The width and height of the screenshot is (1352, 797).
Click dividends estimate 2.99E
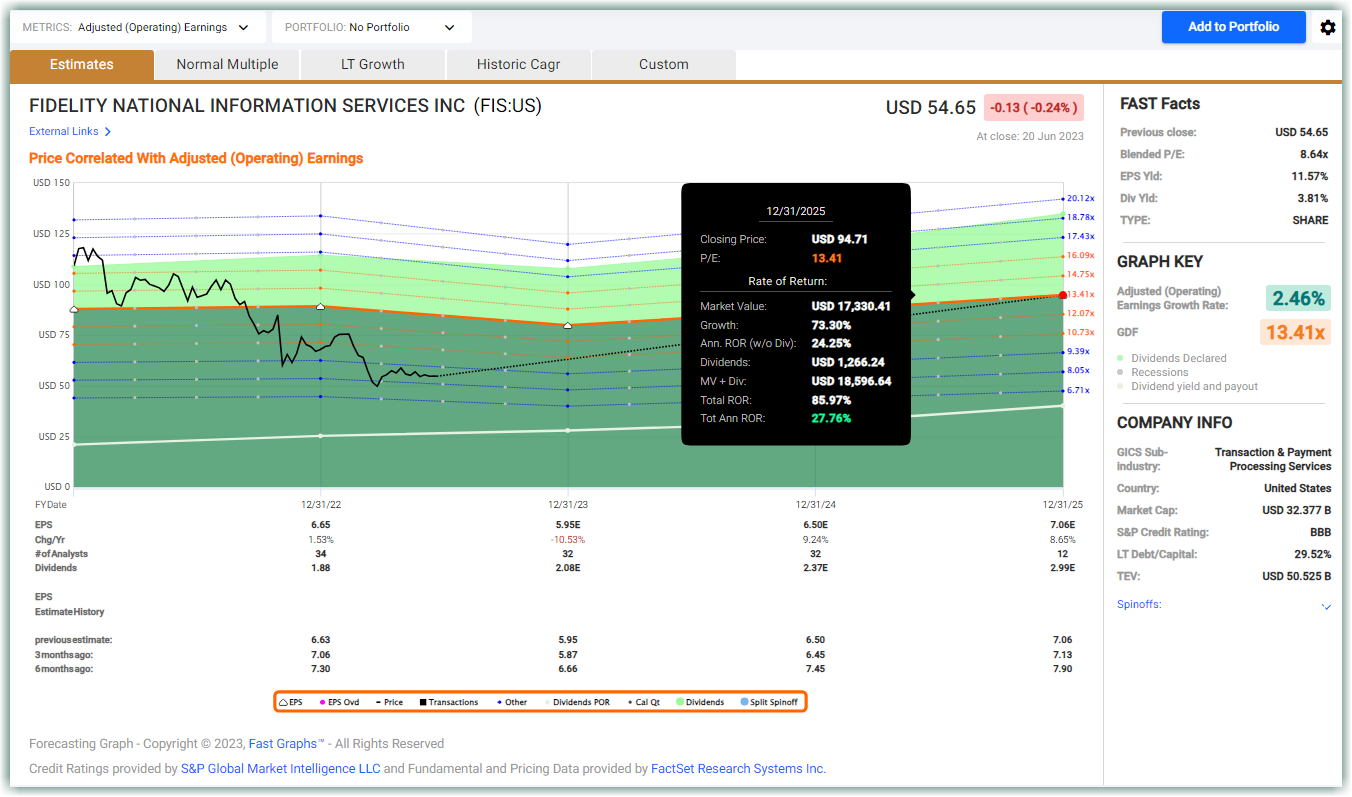click(1062, 567)
